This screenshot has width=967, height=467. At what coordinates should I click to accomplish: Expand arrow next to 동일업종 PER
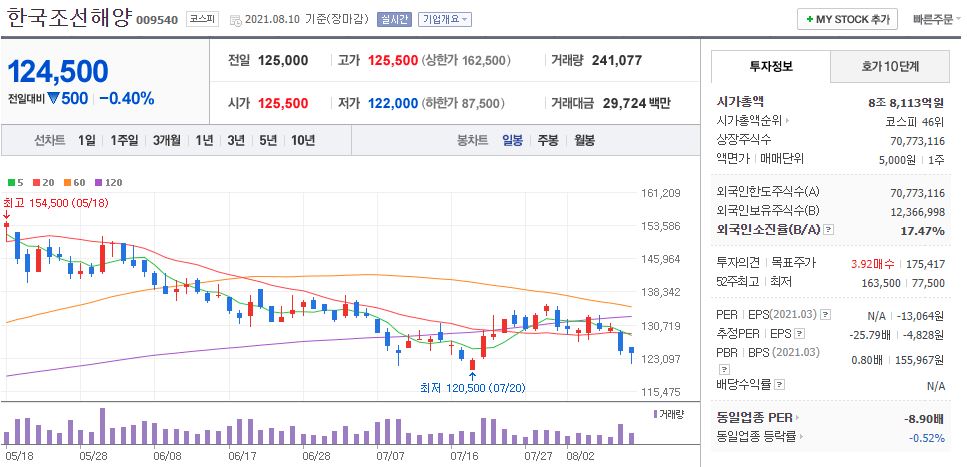tap(798, 418)
